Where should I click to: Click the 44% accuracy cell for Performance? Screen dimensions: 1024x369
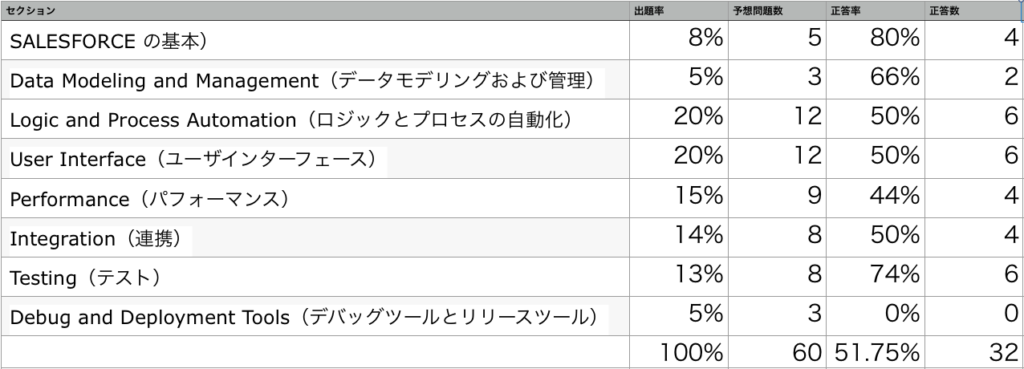click(876, 198)
